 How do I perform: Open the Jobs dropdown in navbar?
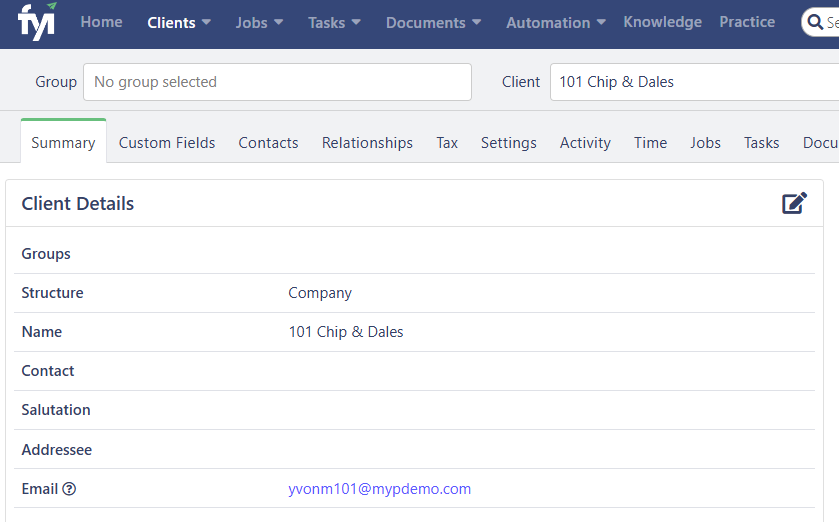[259, 22]
